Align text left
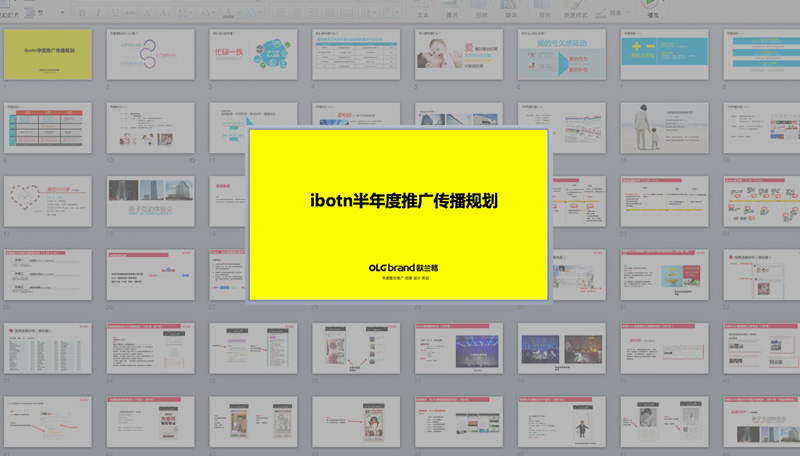800x456 pixels. pyautogui.click(x=281, y=13)
